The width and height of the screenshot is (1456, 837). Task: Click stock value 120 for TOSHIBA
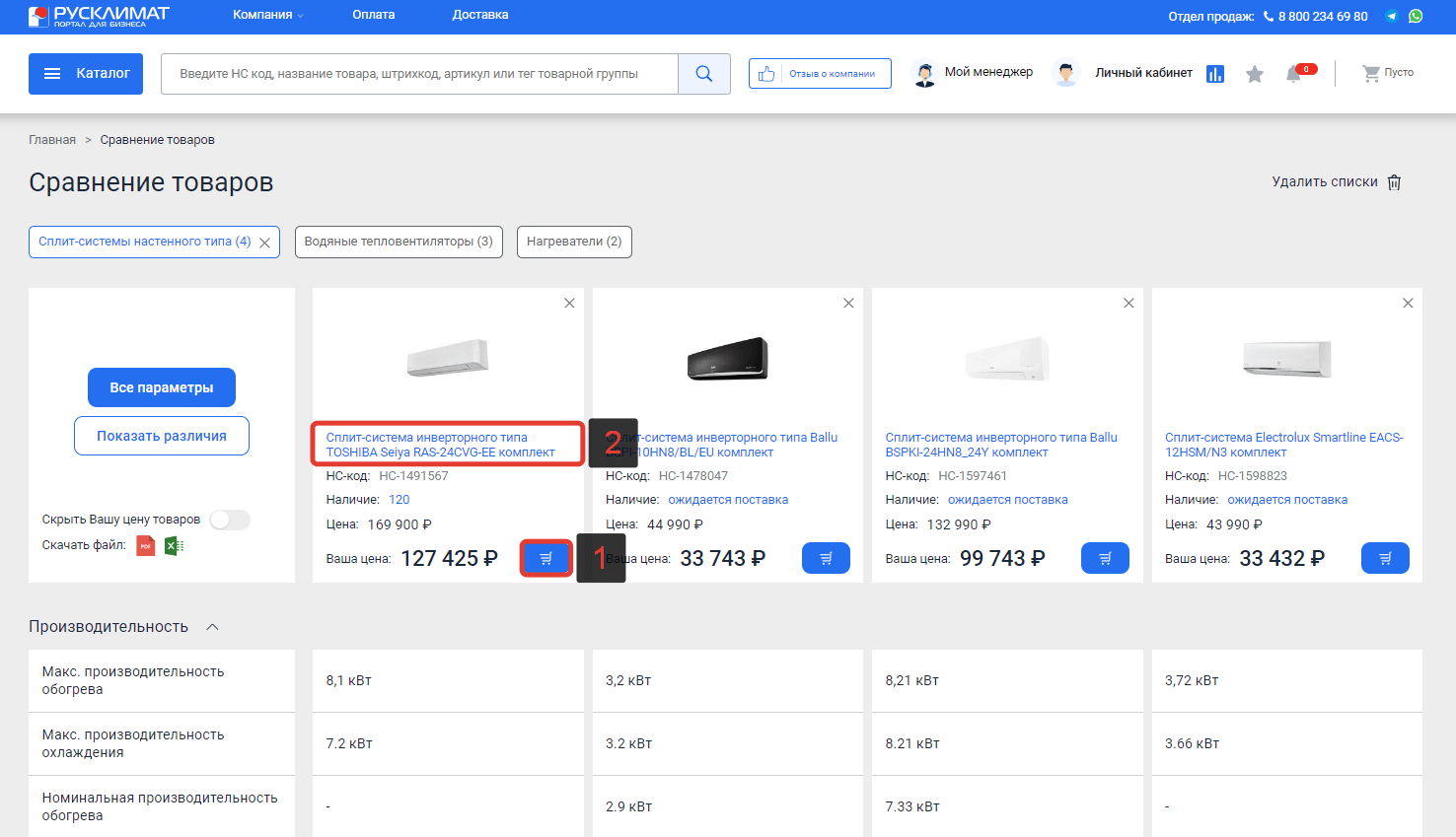pos(400,500)
